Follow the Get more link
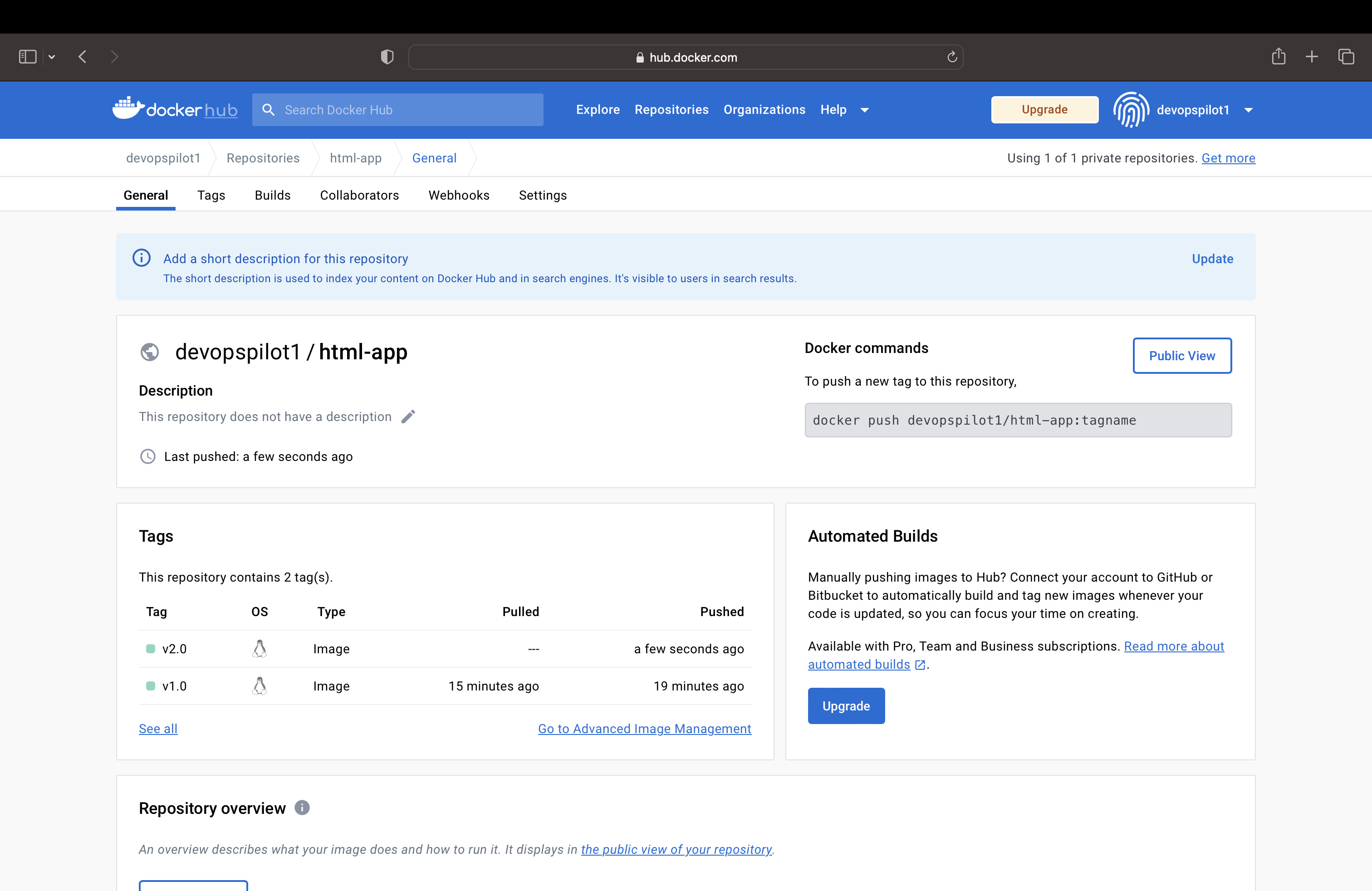The image size is (1372, 891). (x=1229, y=158)
